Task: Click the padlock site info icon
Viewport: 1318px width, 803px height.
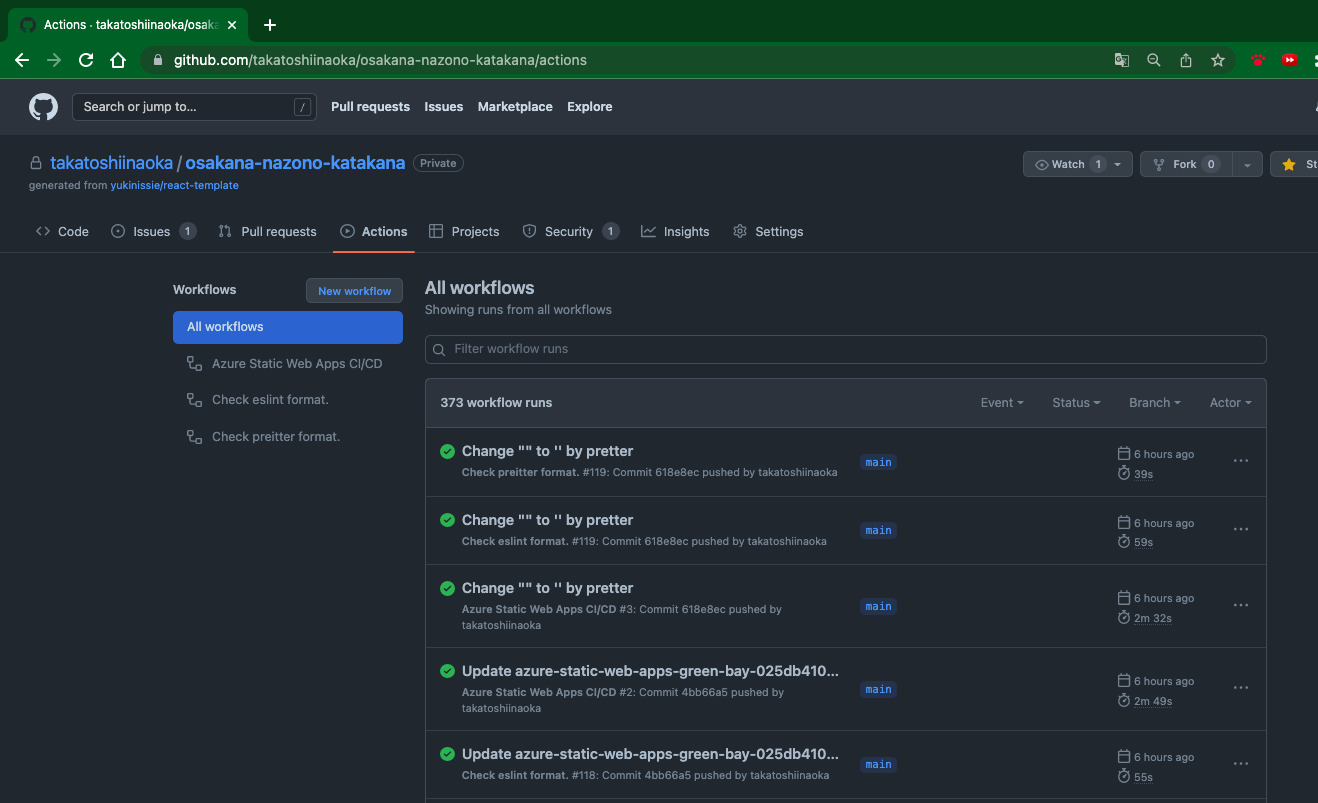Action: pos(157,60)
